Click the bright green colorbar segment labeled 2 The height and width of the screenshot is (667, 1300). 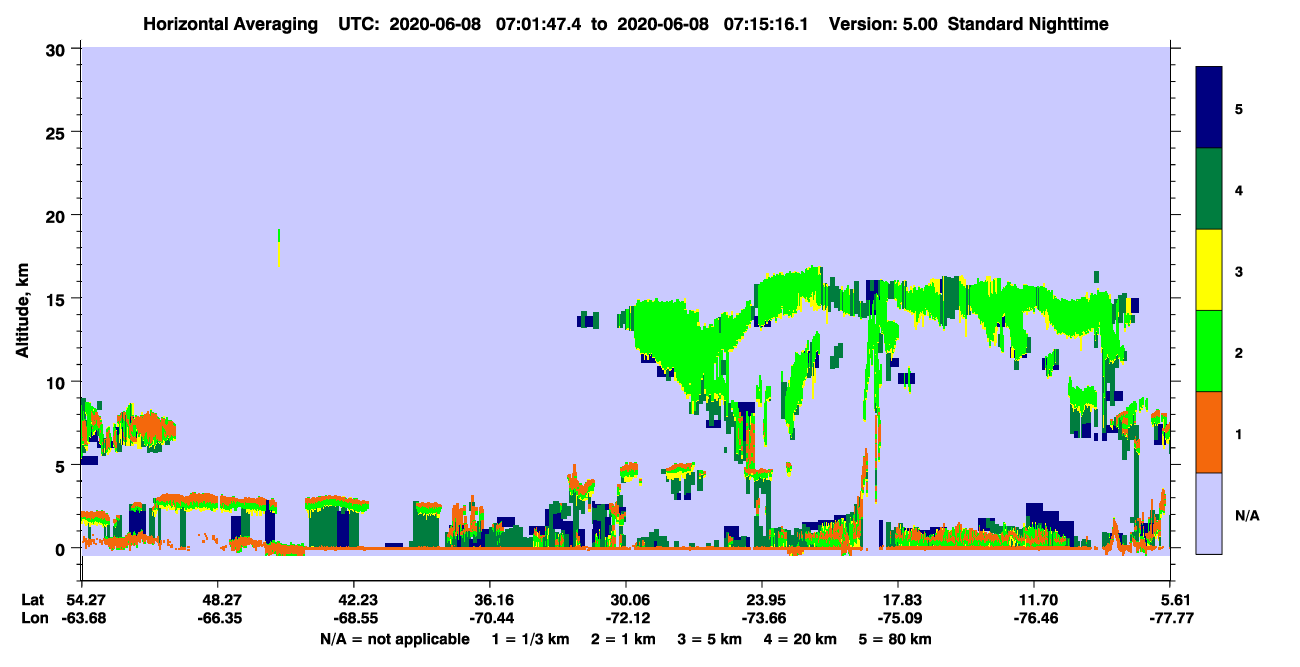[1209, 351]
